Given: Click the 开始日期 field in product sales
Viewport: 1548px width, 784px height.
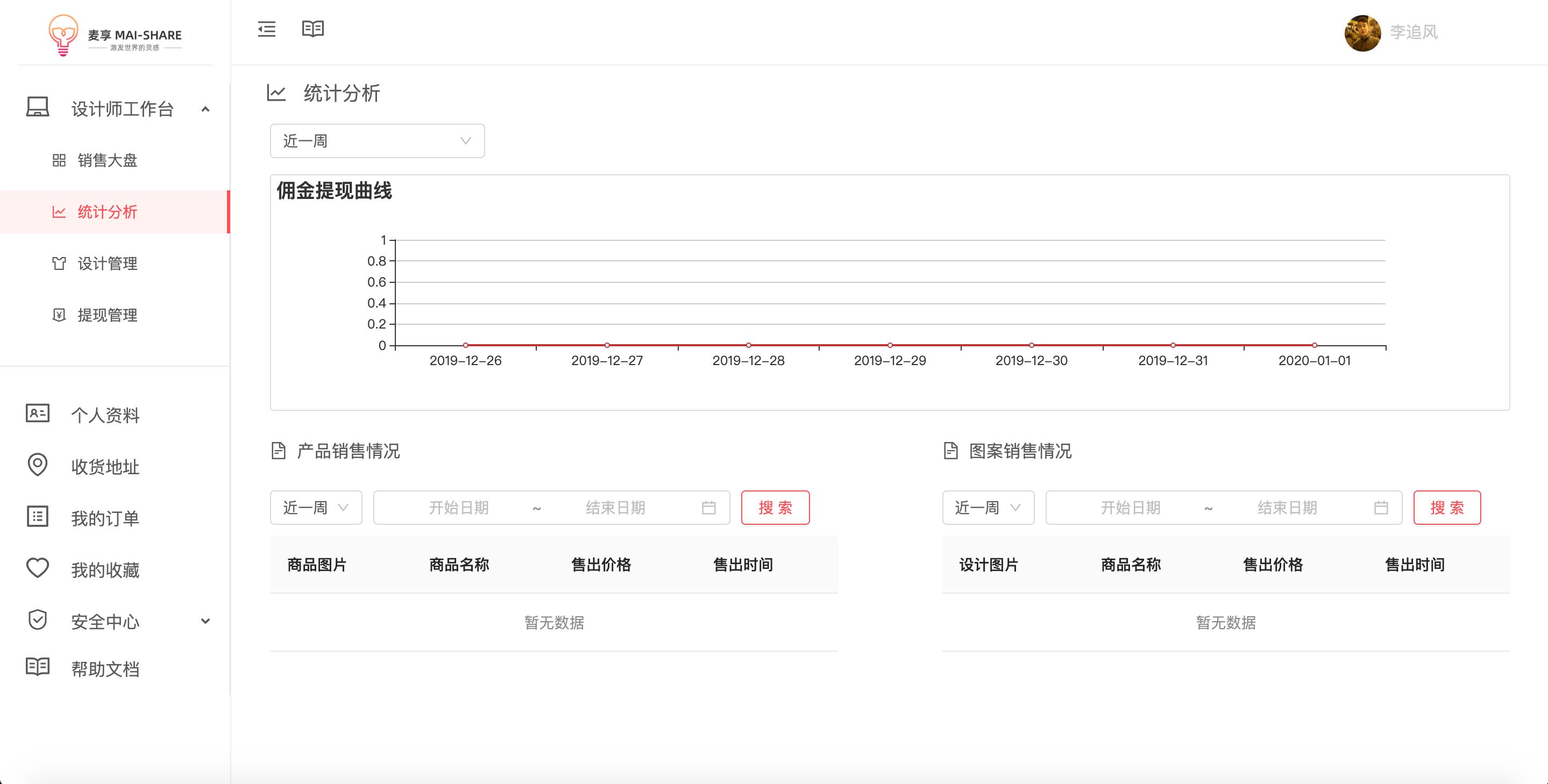Looking at the screenshot, I should [x=458, y=508].
